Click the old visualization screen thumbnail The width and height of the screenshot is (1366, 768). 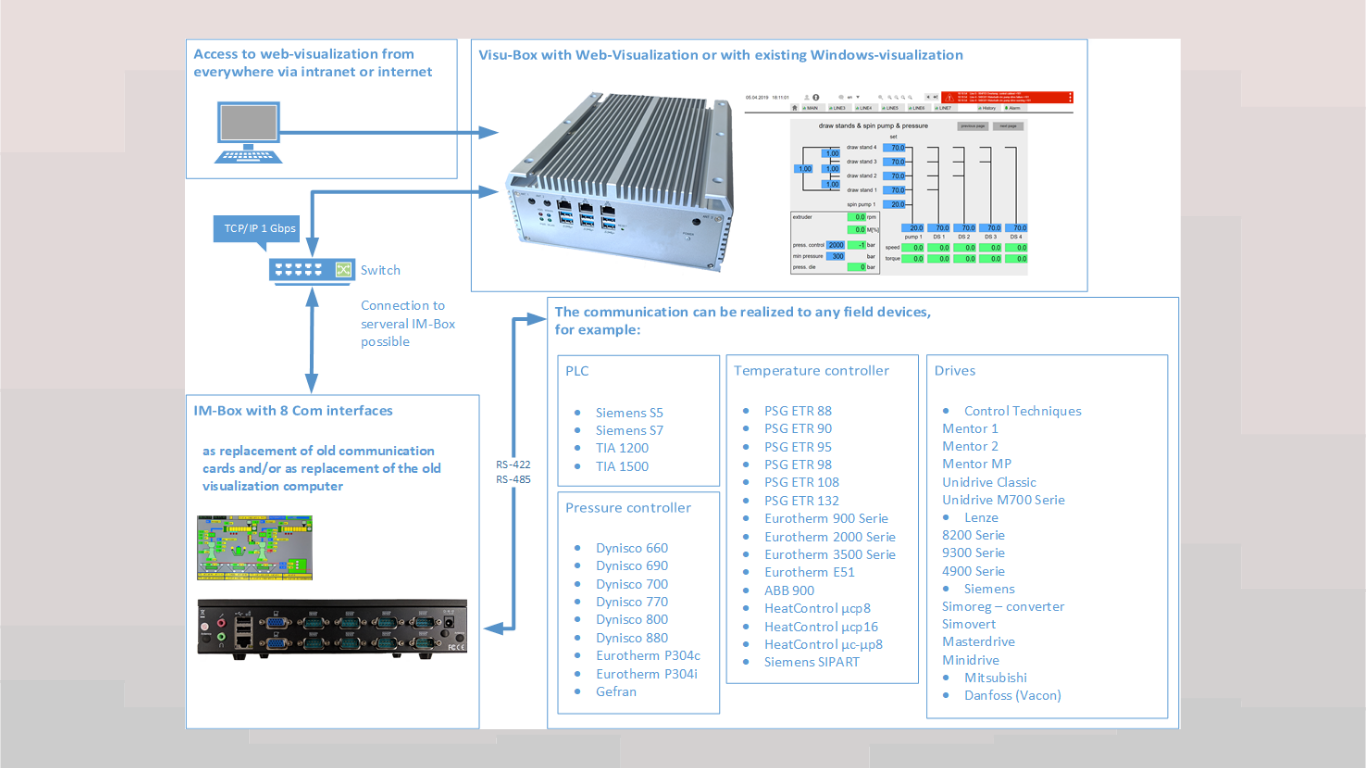click(x=255, y=547)
